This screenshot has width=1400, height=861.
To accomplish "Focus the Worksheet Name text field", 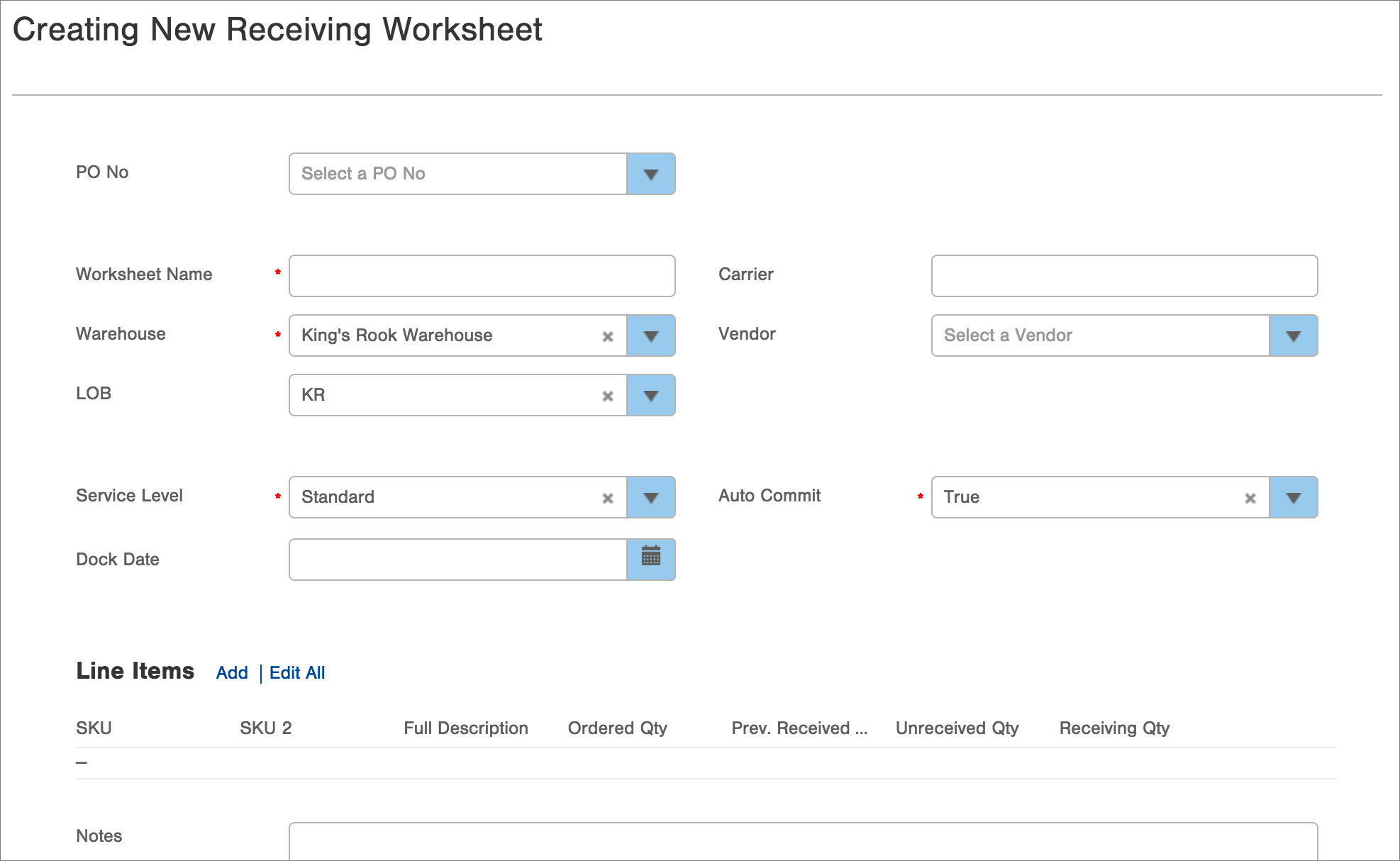I will 482,276.
